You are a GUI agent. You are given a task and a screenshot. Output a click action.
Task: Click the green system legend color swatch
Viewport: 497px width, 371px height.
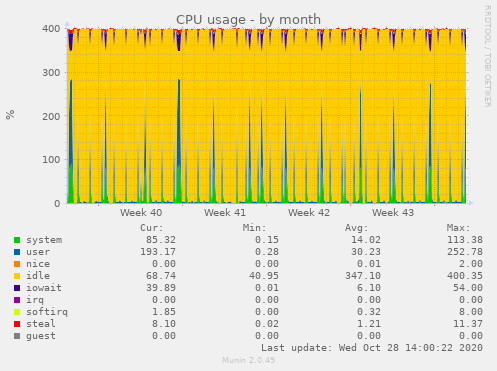[x=17, y=240]
